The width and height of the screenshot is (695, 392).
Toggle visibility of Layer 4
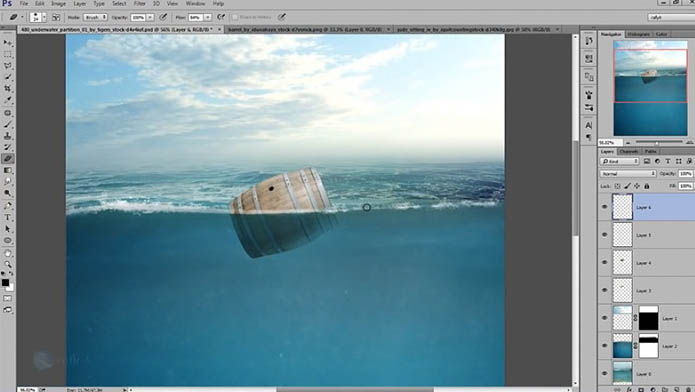point(605,262)
